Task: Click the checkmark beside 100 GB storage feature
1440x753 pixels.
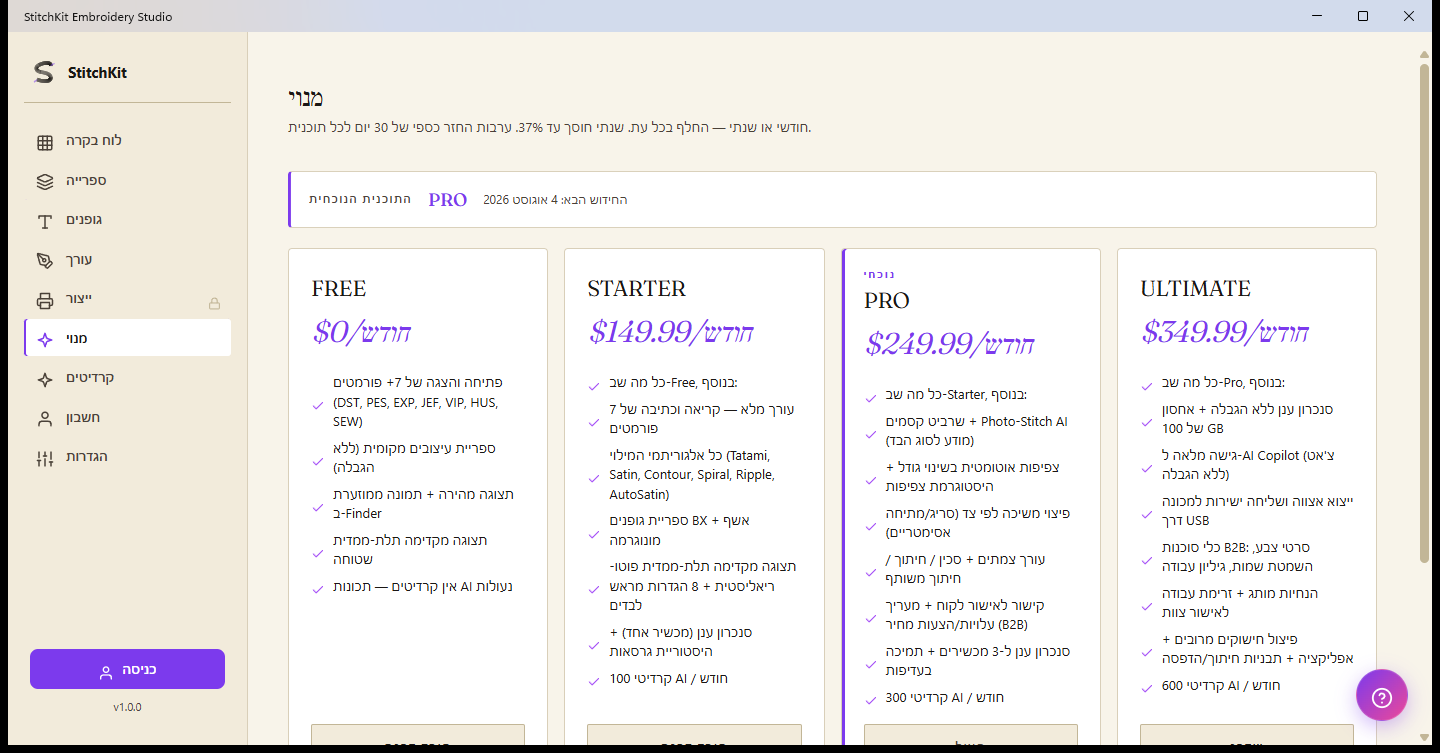Action: click(1147, 424)
